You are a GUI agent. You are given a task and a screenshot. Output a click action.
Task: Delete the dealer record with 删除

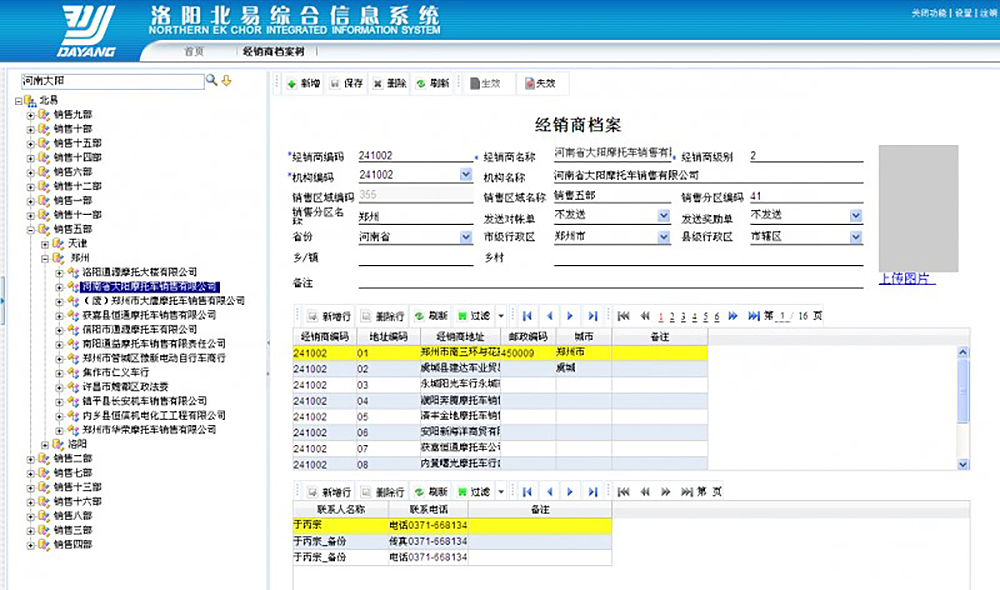(390, 84)
